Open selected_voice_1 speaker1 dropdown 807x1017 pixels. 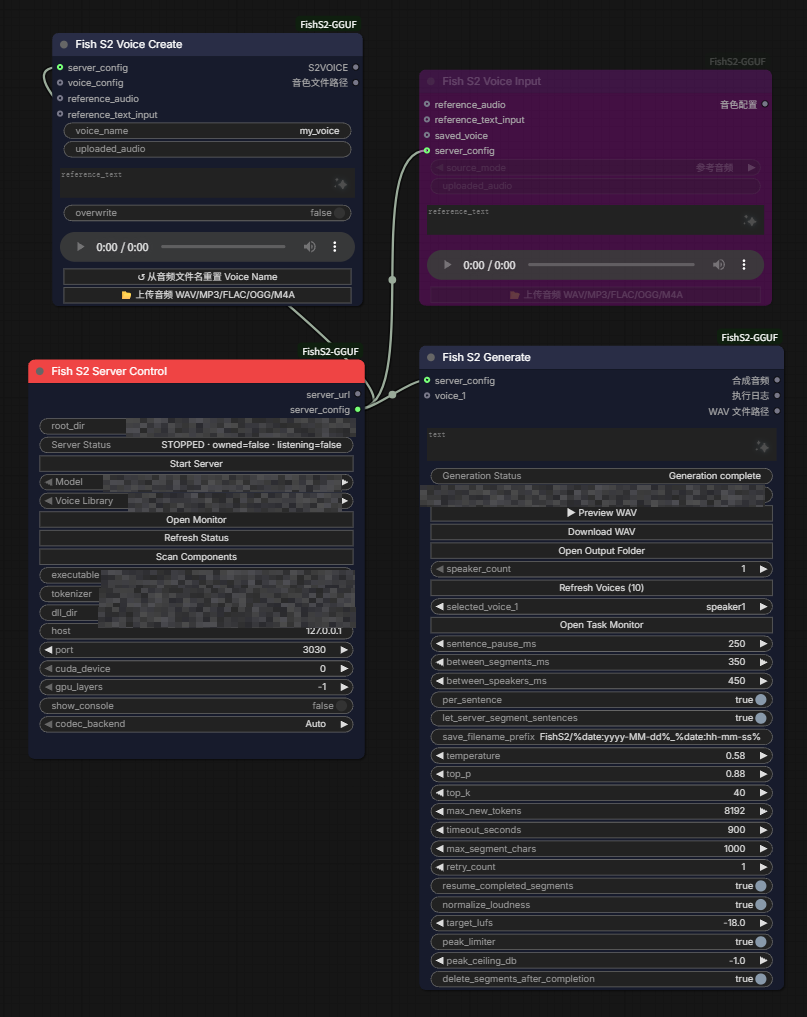click(x=601, y=606)
